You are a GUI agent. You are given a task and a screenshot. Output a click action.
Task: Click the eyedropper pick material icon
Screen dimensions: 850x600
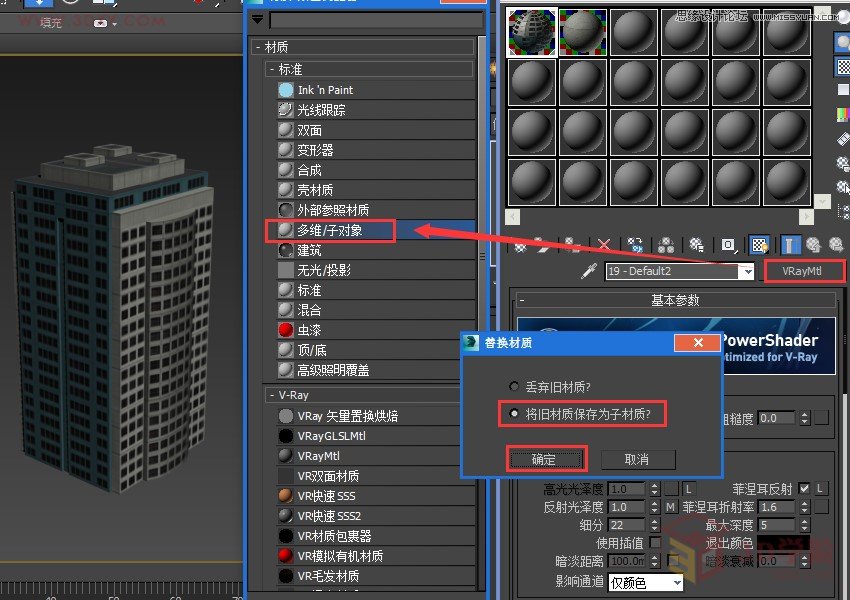pos(589,271)
